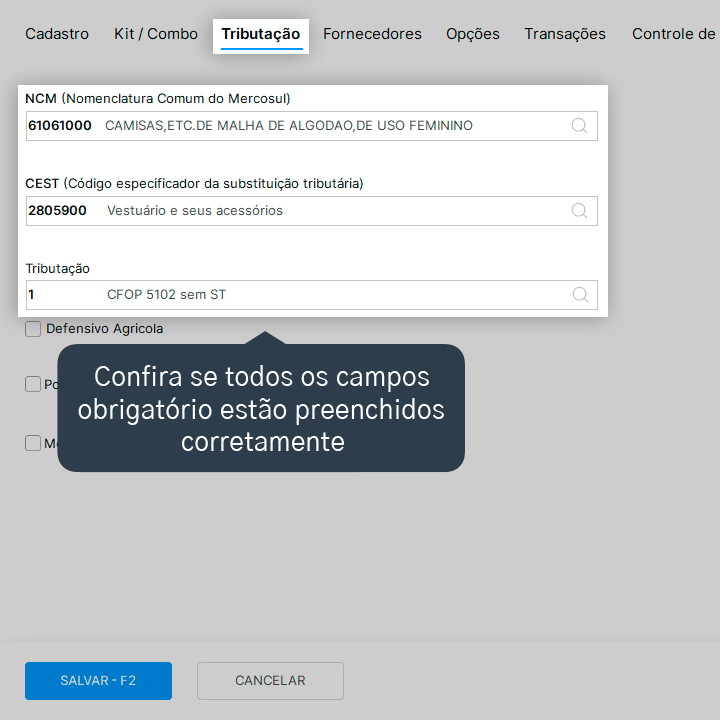Go to the Fornecedores tab
720x720 pixels.
(x=372, y=34)
